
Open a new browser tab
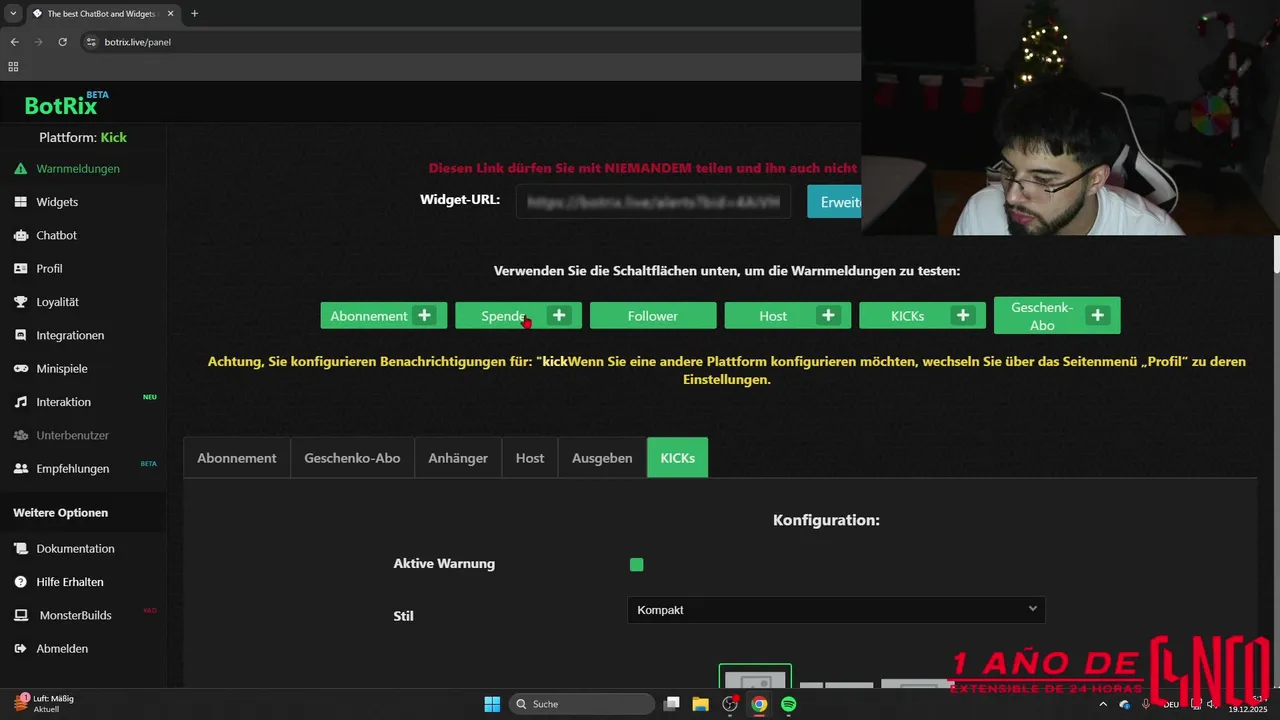(x=194, y=14)
